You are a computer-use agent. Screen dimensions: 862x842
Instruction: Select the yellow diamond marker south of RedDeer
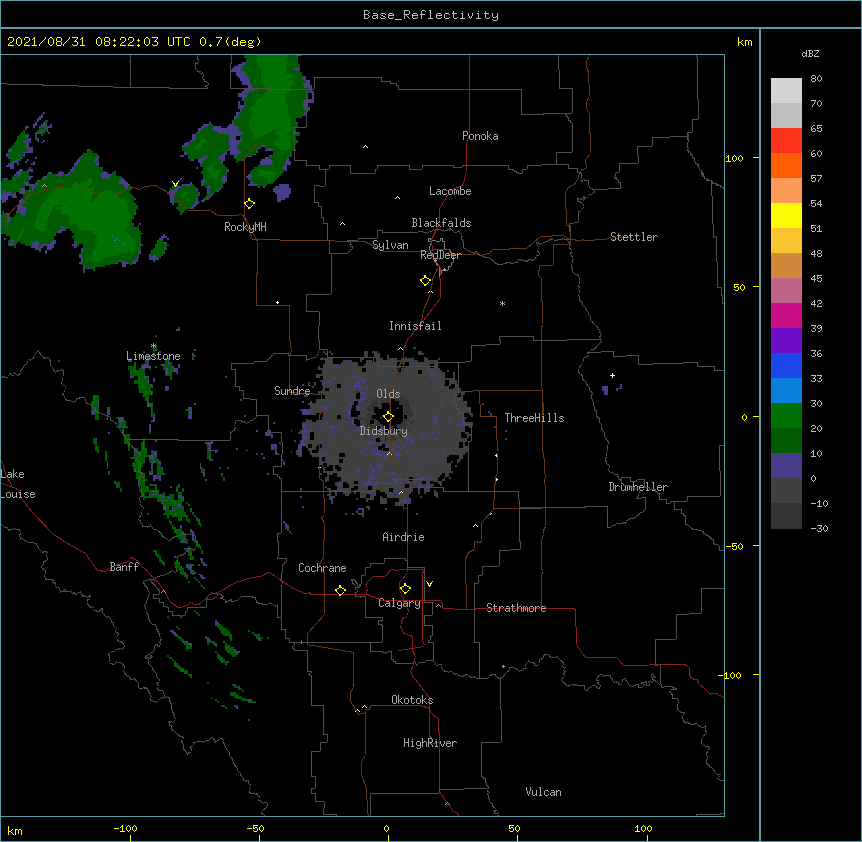click(426, 281)
